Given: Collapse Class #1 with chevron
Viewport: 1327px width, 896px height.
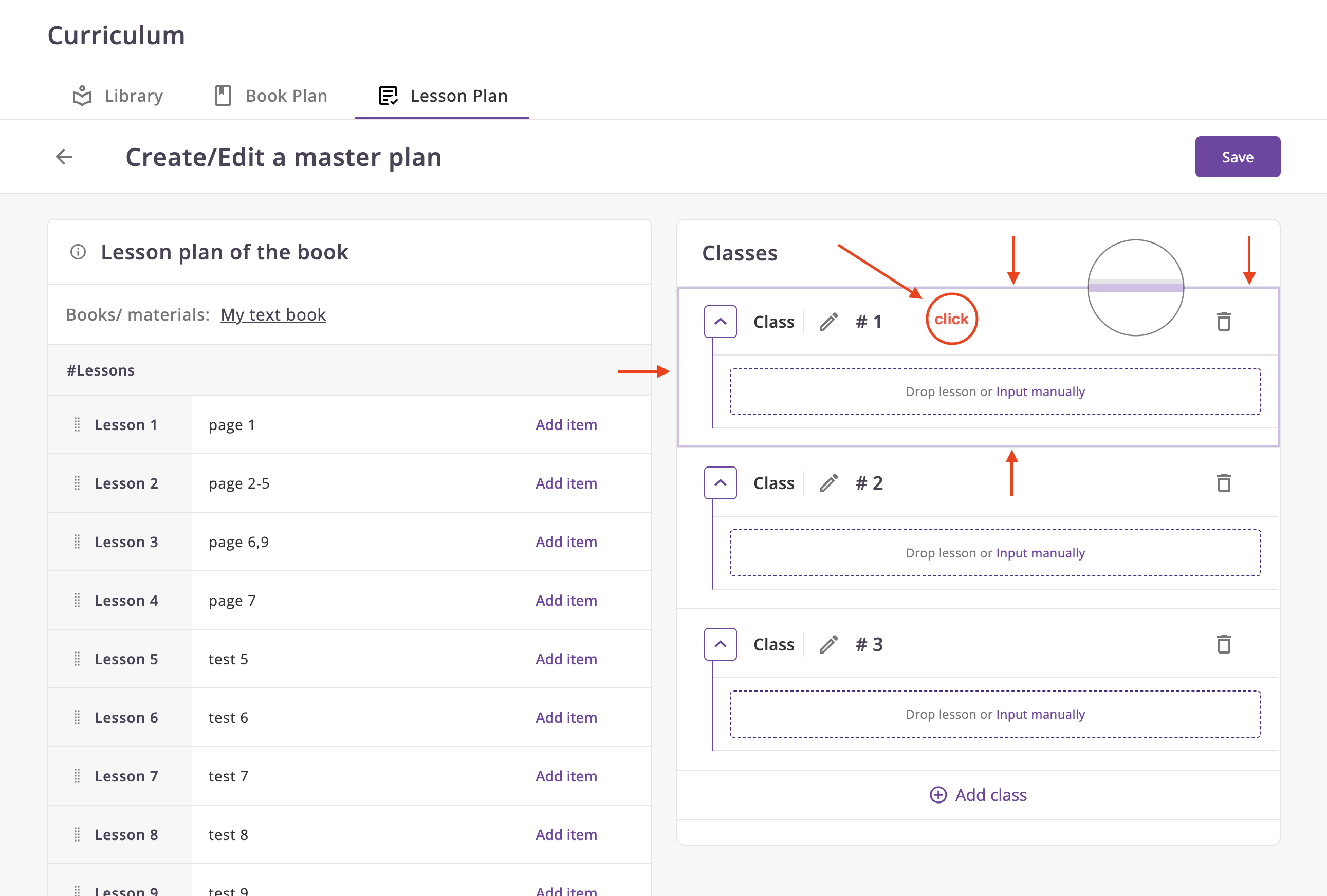Looking at the screenshot, I should (720, 322).
